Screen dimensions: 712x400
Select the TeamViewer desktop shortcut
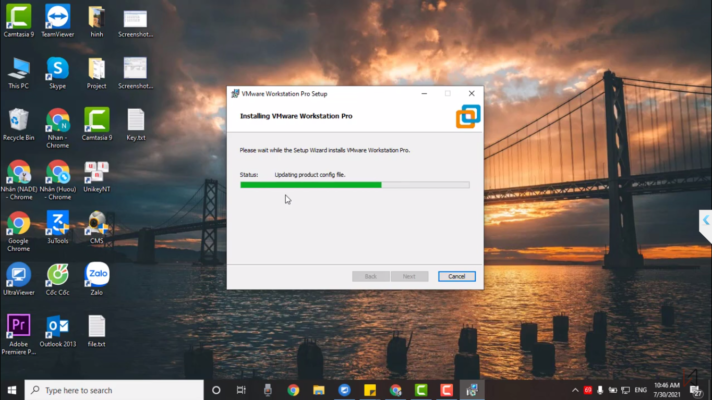[x=58, y=20]
